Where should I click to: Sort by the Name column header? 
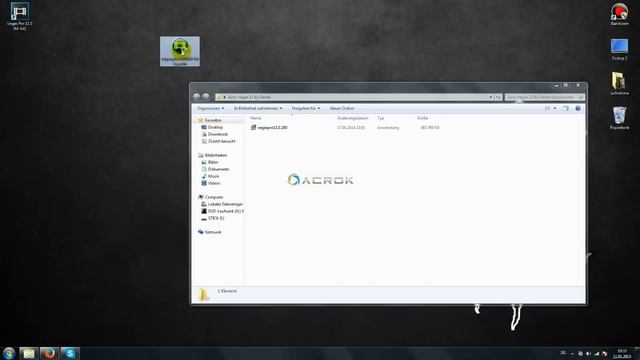click(x=256, y=118)
